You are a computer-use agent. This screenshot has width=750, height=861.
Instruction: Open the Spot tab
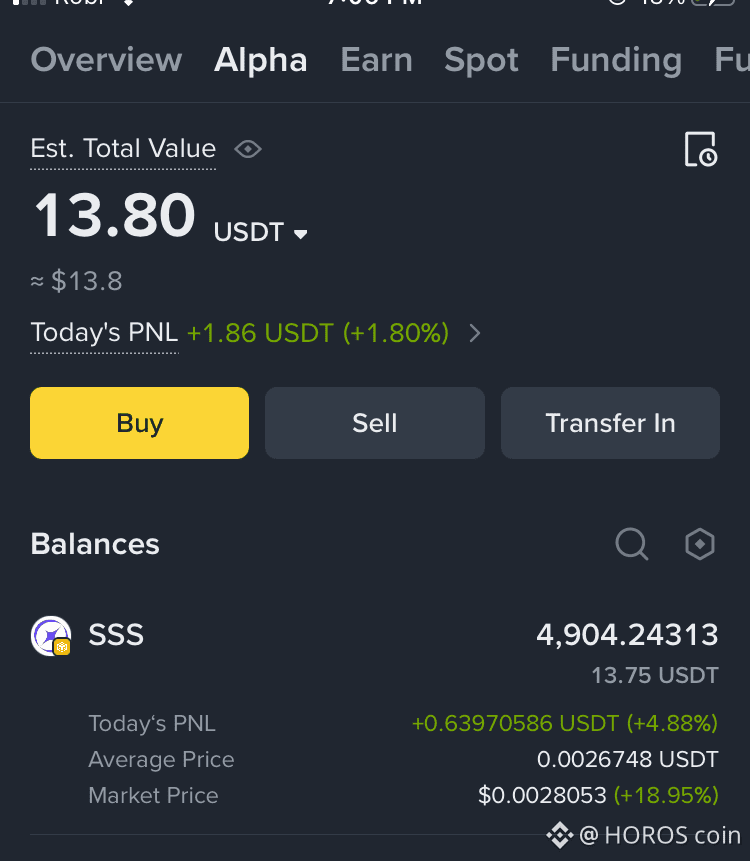(481, 59)
